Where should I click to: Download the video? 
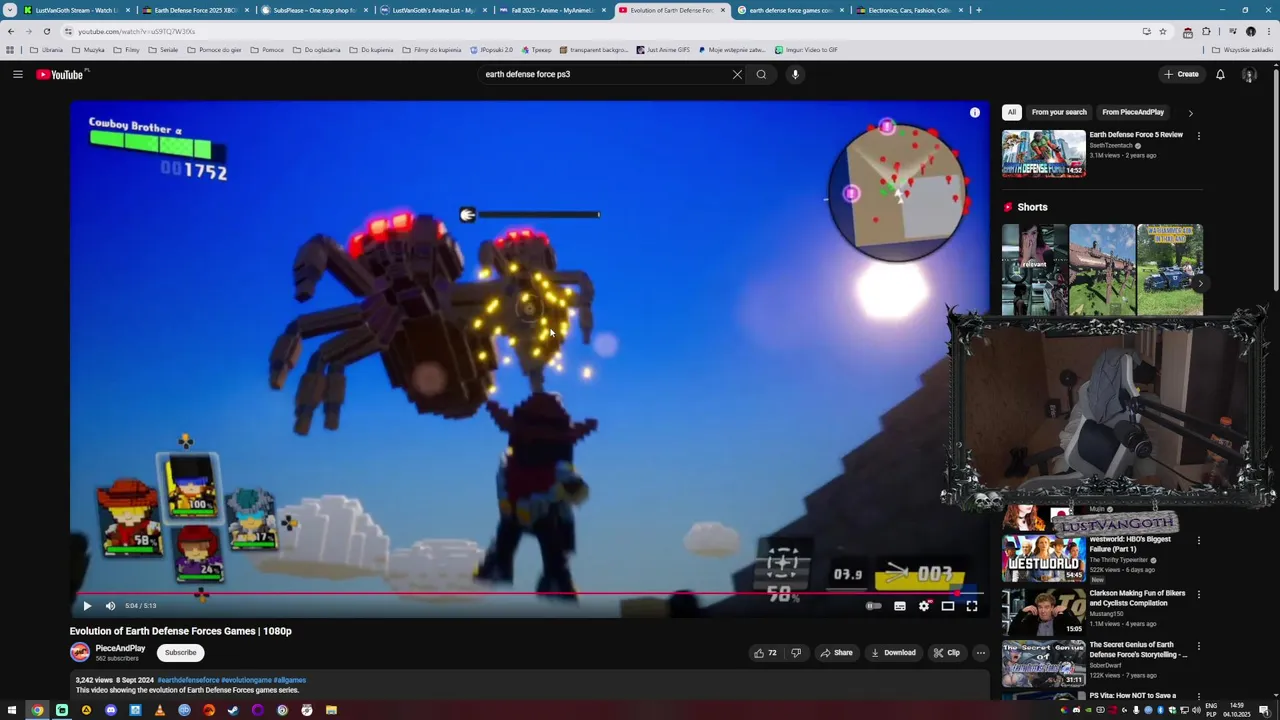click(893, 653)
